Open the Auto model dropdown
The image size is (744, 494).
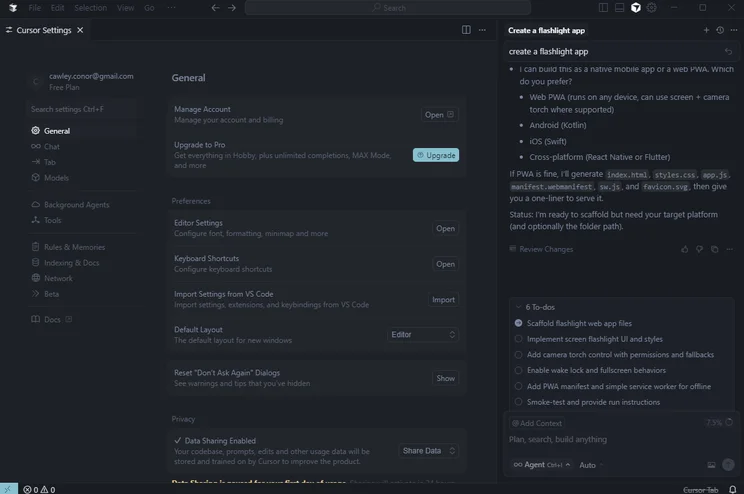pos(591,465)
